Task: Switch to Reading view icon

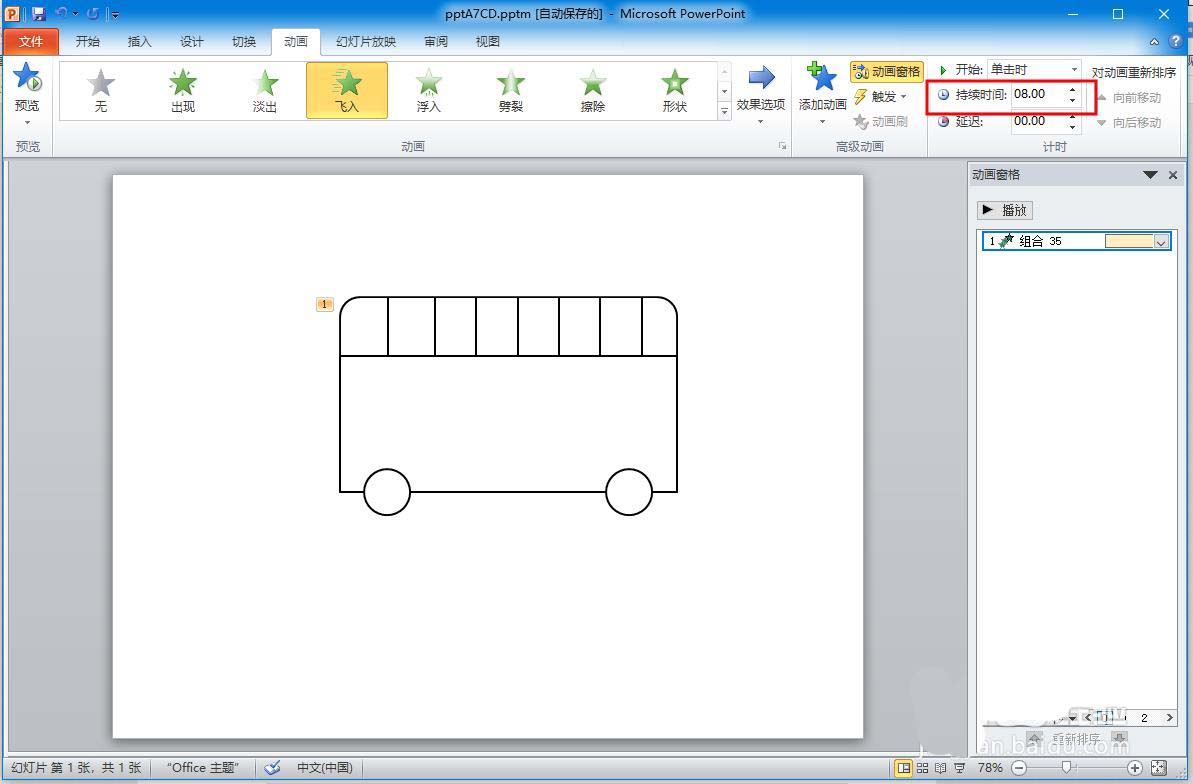Action: [940, 768]
